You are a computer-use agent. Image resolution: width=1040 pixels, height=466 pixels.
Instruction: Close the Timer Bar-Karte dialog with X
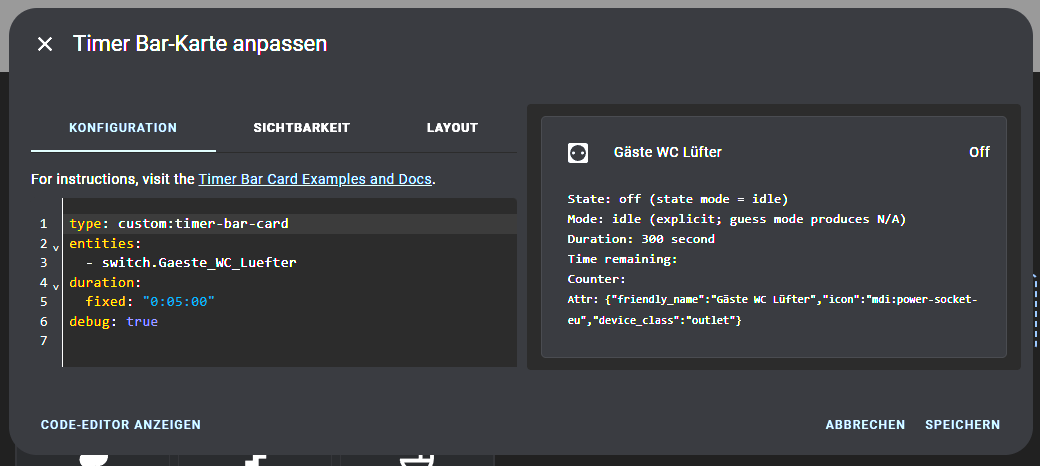[x=44, y=44]
